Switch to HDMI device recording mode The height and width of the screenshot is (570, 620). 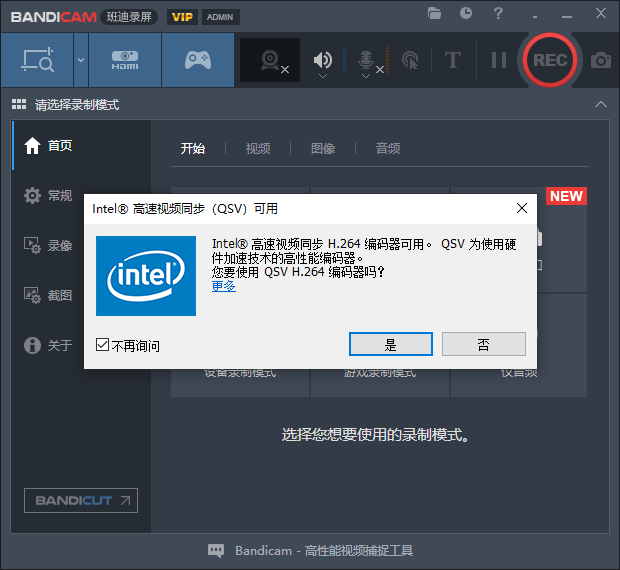(x=124, y=60)
